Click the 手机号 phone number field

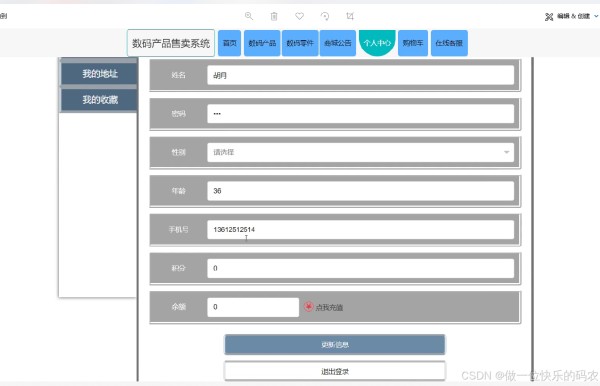coord(360,230)
